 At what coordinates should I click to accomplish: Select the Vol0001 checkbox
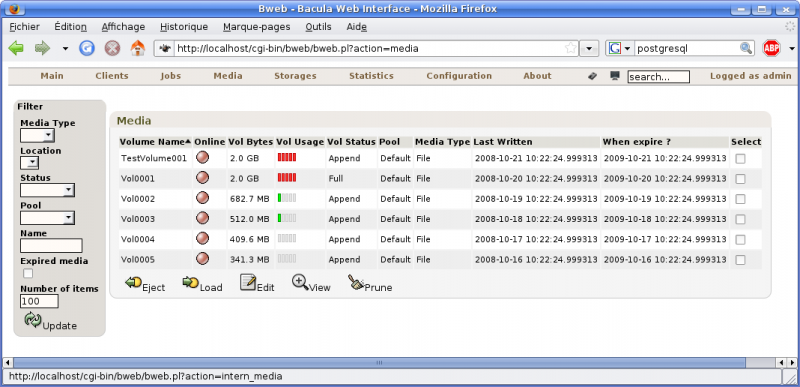click(x=740, y=178)
